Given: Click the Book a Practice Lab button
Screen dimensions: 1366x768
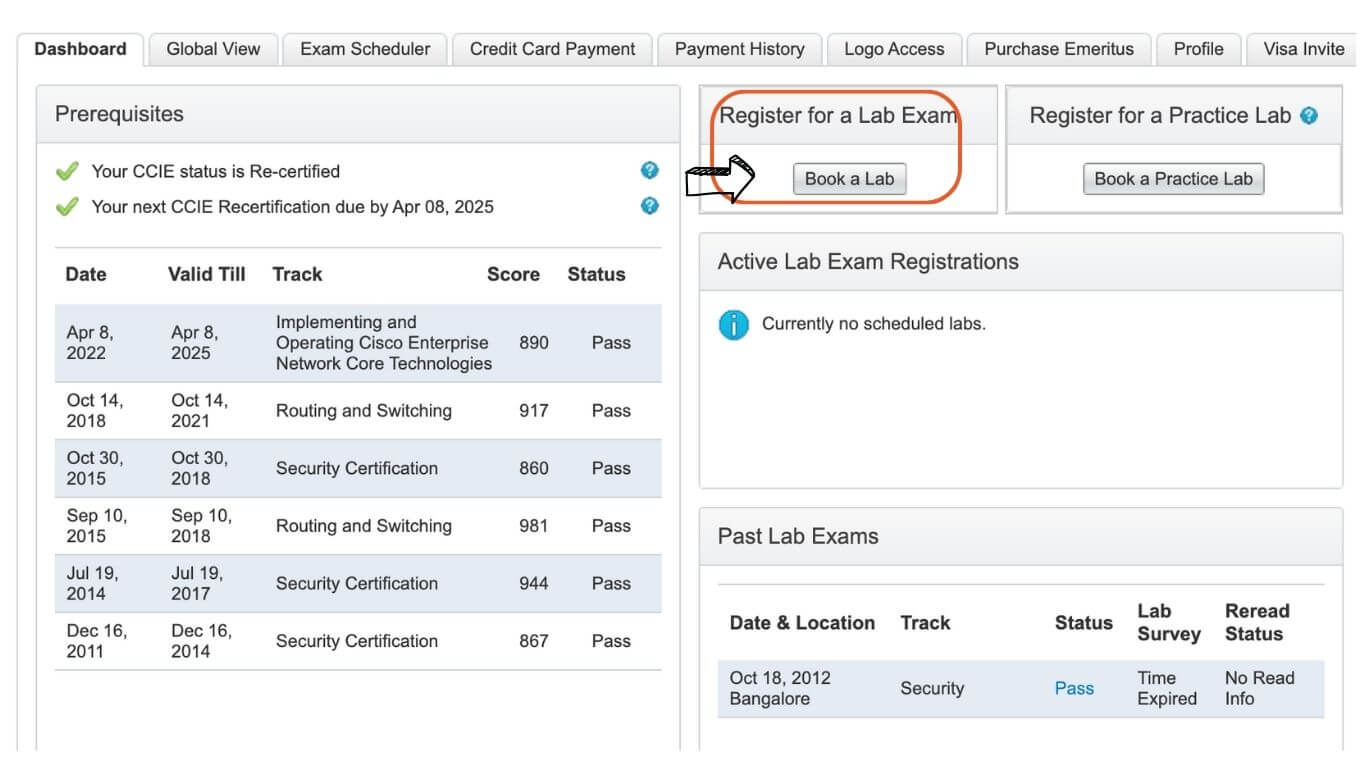Looking at the screenshot, I should [x=1173, y=178].
